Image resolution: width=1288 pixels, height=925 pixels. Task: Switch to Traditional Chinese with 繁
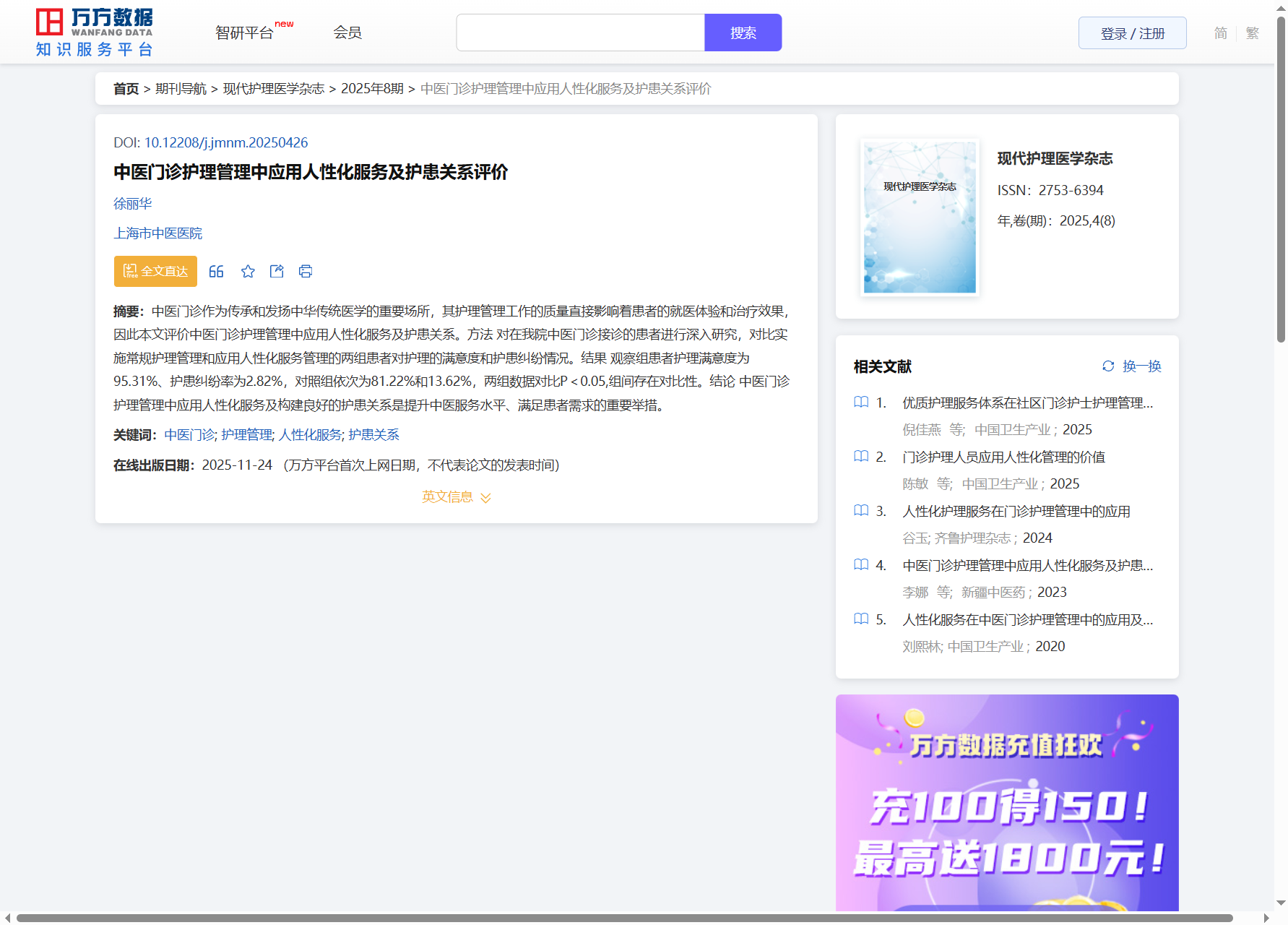[x=1253, y=33]
